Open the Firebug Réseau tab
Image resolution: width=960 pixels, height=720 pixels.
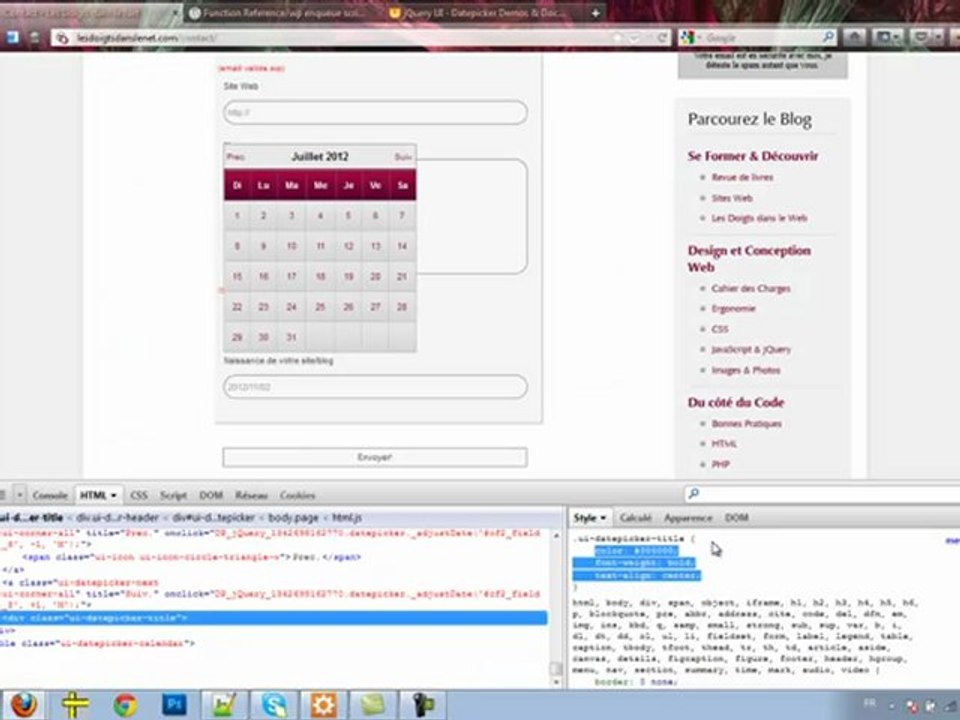click(x=252, y=495)
